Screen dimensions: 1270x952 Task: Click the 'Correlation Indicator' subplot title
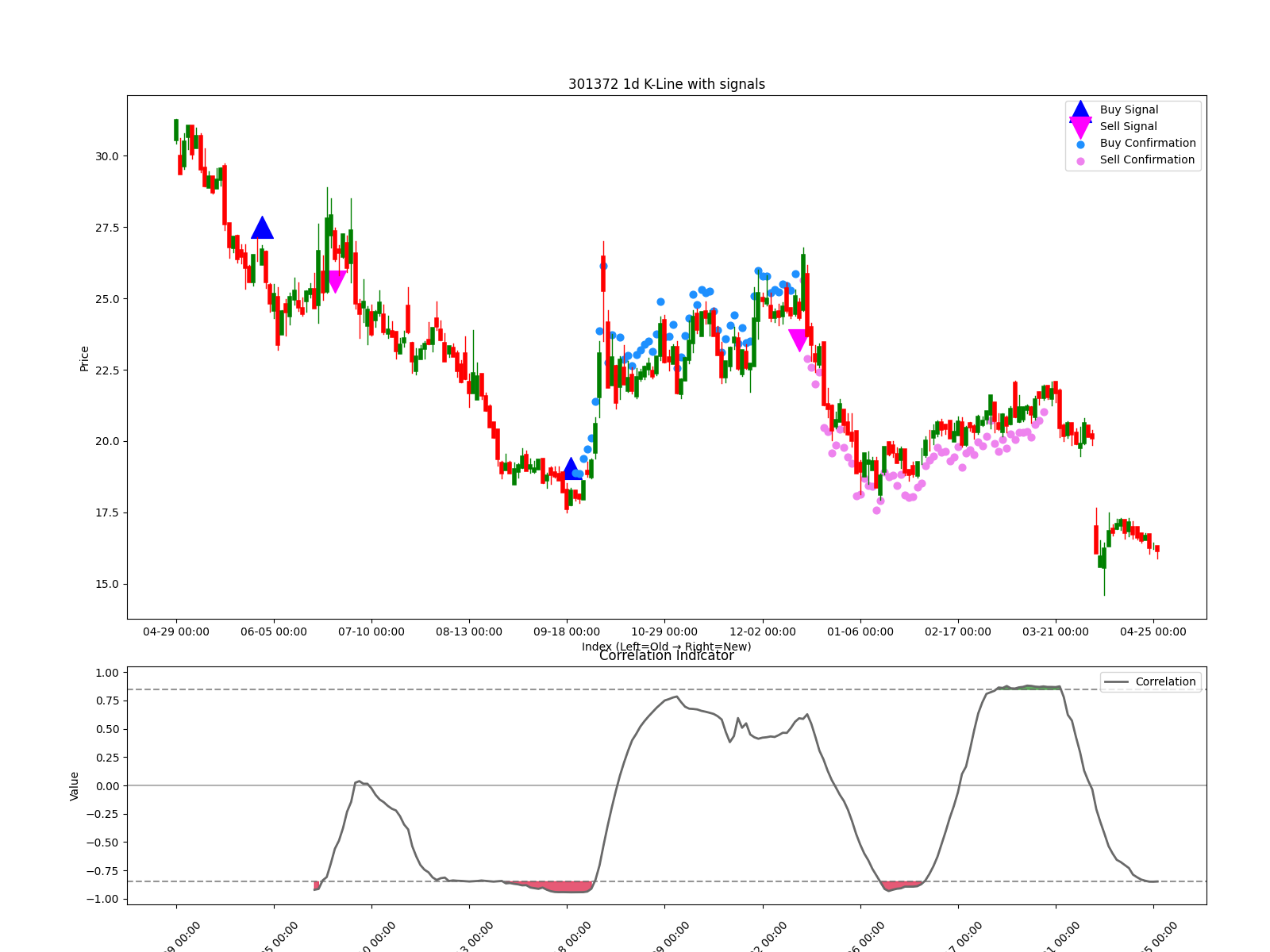[667, 656]
